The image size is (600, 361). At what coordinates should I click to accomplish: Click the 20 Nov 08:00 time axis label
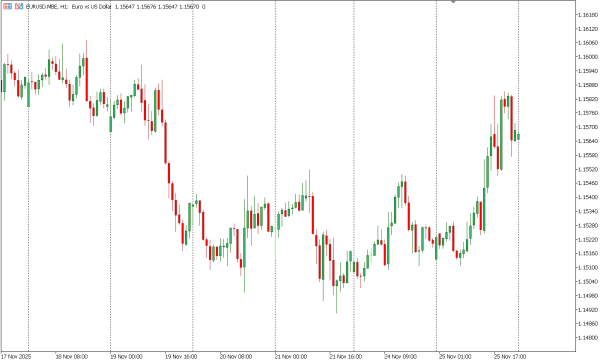(x=236, y=356)
